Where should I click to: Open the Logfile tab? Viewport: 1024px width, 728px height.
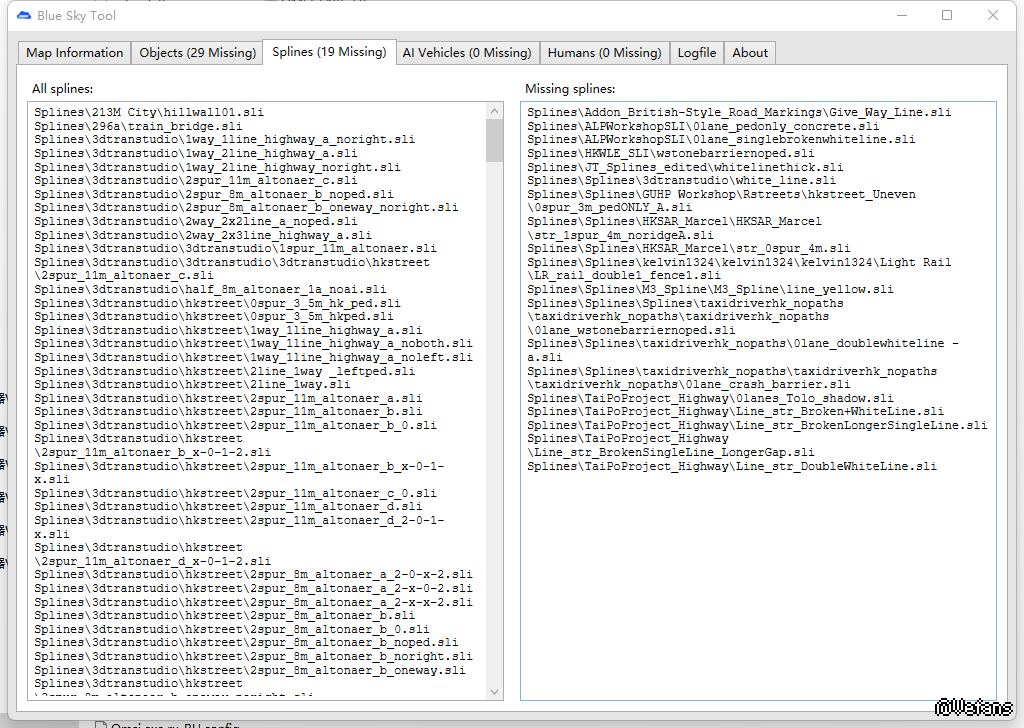point(696,53)
